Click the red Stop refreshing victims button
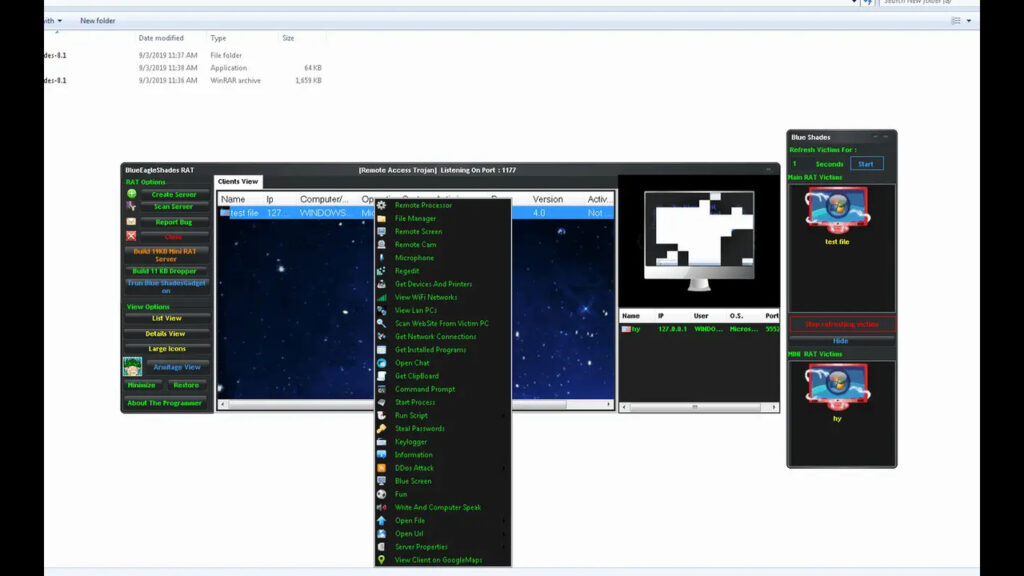This screenshot has height=576, width=1024. pos(842,324)
